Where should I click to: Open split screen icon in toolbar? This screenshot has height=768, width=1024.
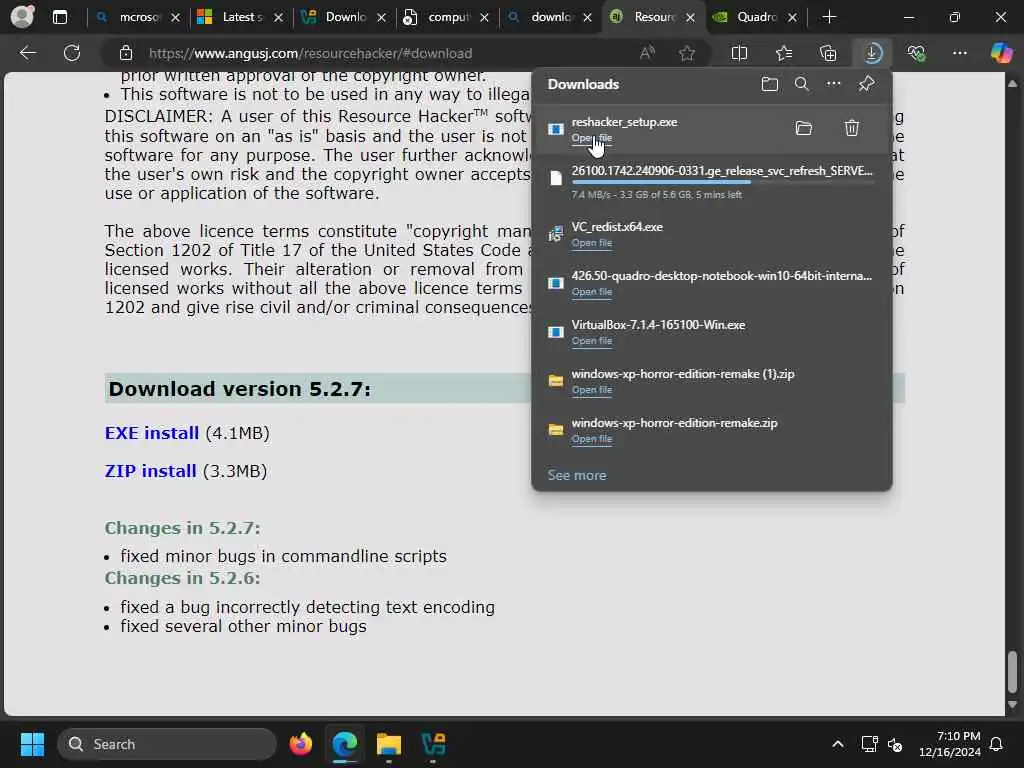pyautogui.click(x=739, y=53)
